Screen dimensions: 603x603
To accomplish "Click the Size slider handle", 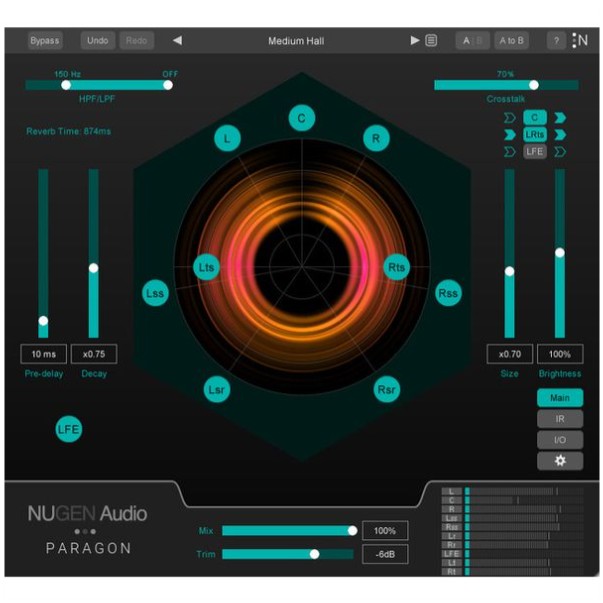I will [510, 272].
